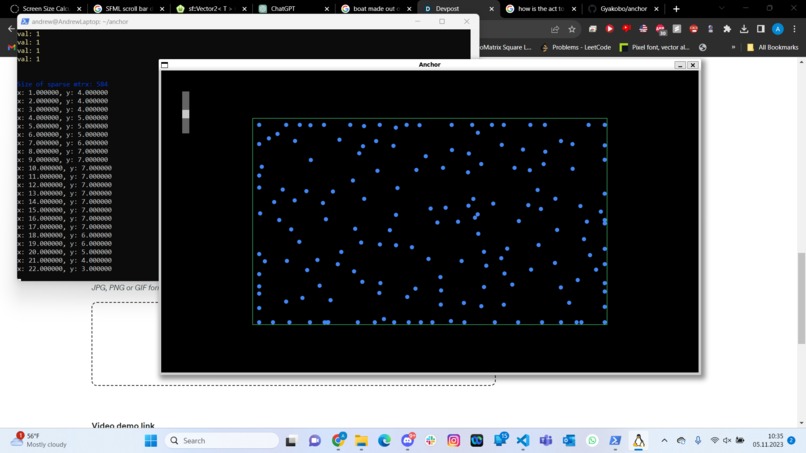The image size is (806, 453).
Task: Open the 'oMatrix Square L...' bookmark
Action: [x=505, y=47]
